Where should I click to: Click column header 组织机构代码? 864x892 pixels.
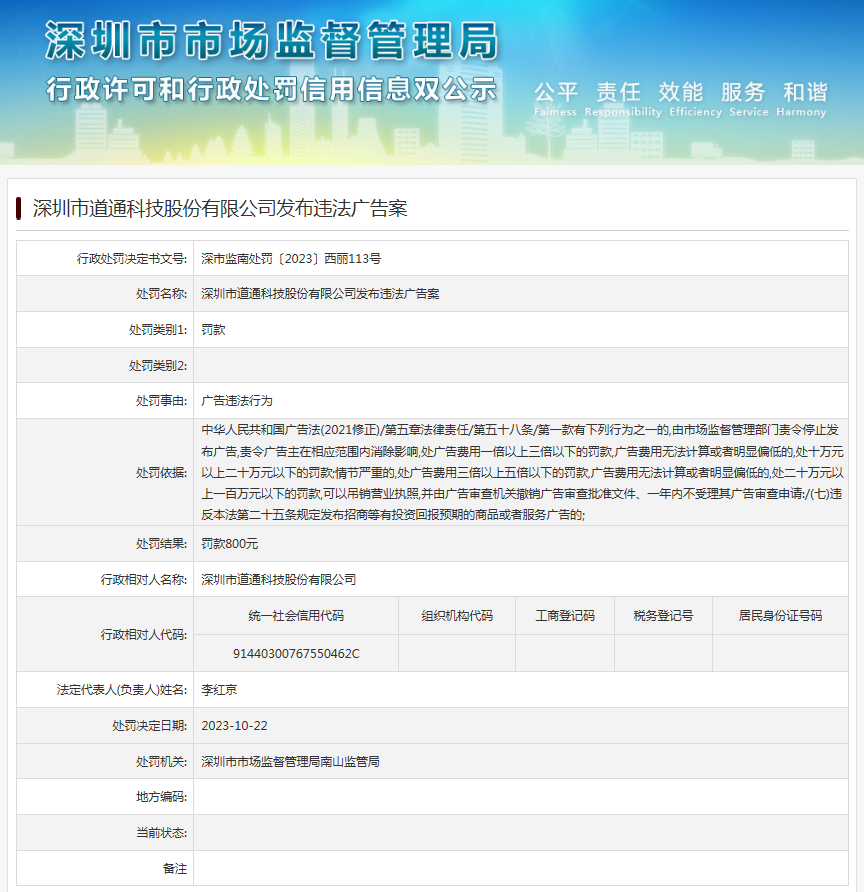tap(457, 616)
